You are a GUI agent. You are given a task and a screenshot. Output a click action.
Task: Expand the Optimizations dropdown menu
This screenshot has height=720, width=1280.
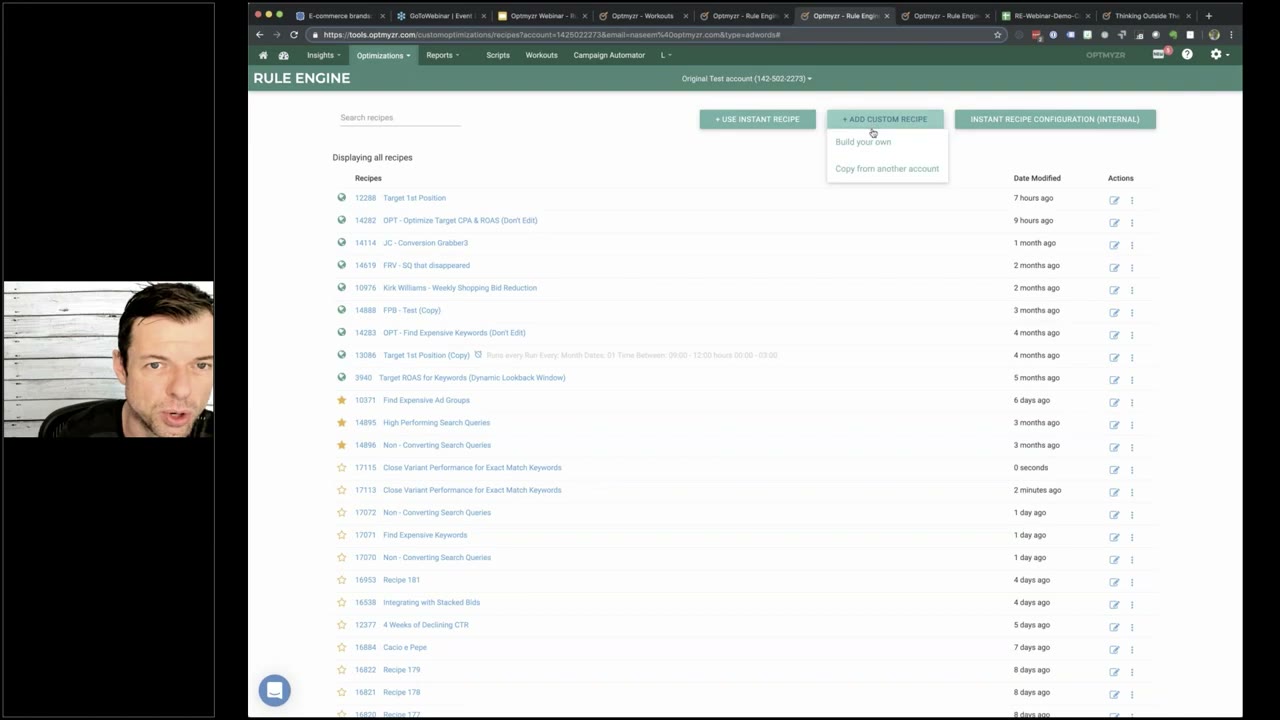[x=383, y=55]
